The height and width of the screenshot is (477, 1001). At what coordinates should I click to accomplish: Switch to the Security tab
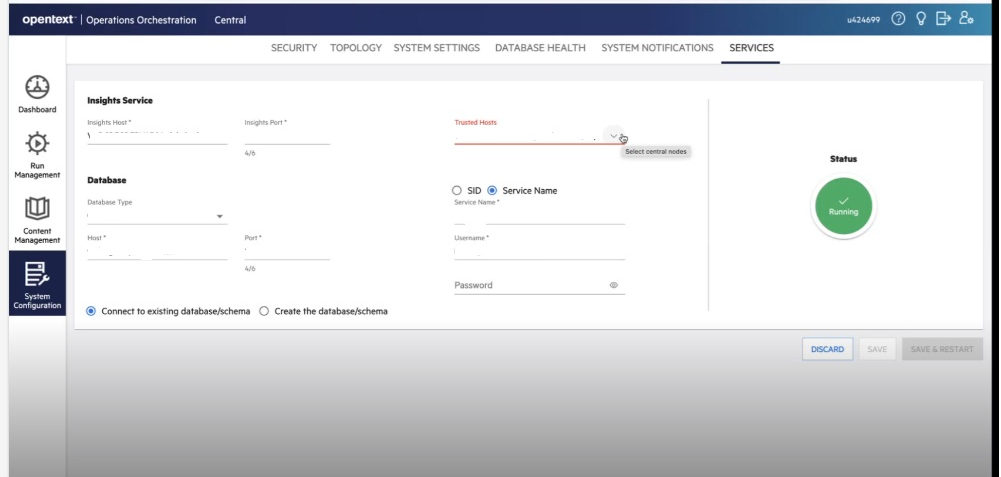pyautogui.click(x=294, y=48)
